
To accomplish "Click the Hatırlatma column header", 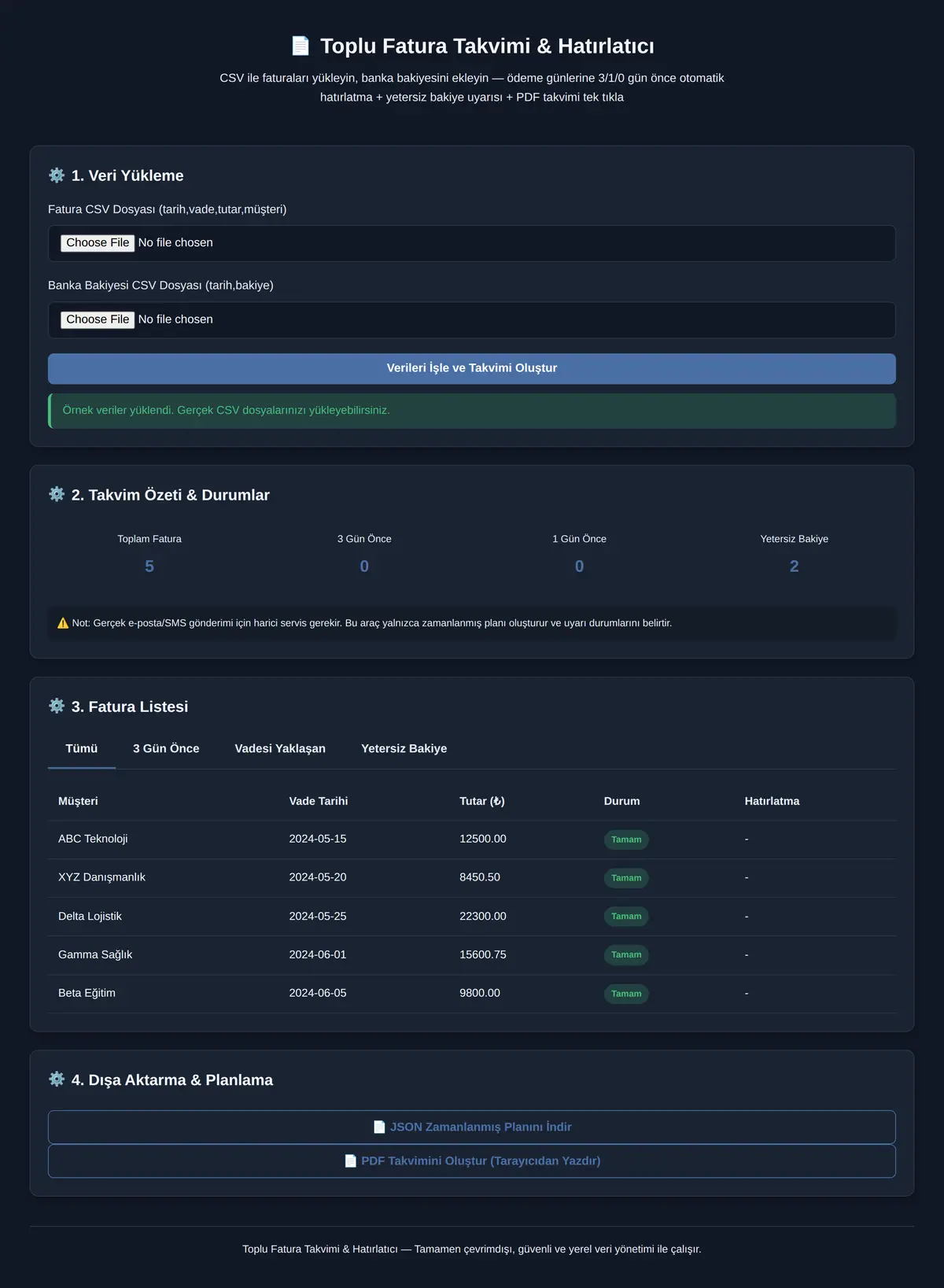I will tap(773, 801).
